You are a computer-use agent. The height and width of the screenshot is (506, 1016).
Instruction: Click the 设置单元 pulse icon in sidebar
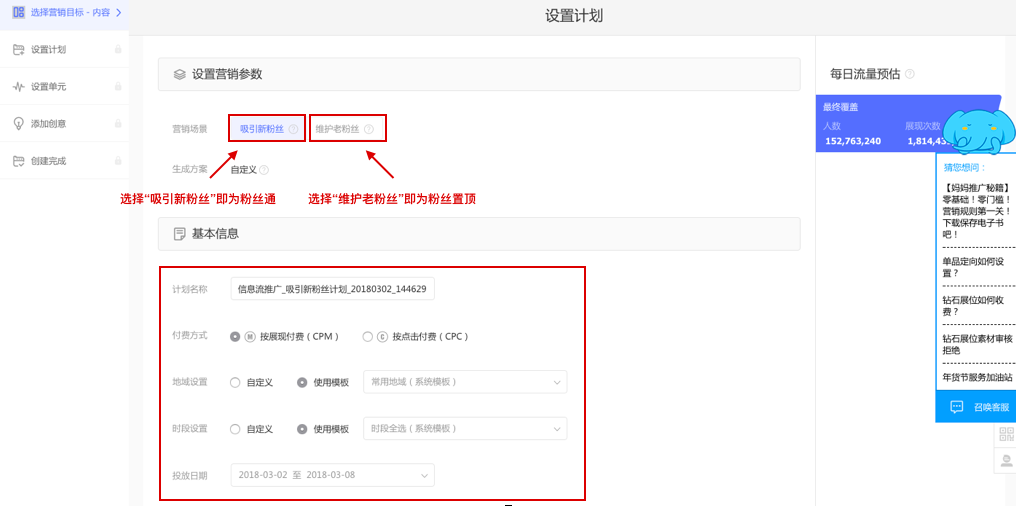pyautogui.click(x=19, y=86)
